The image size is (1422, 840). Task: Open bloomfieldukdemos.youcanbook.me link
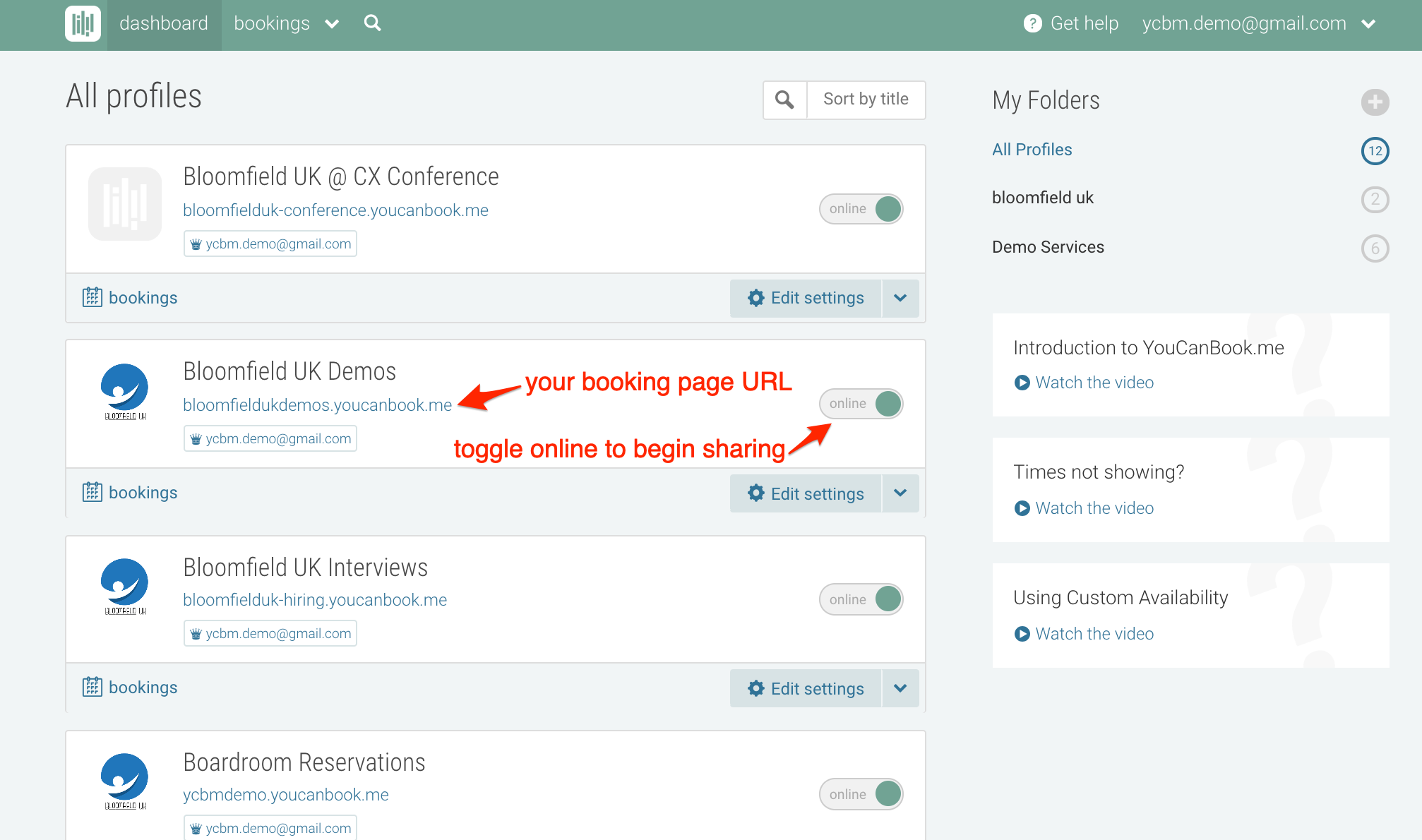click(317, 405)
